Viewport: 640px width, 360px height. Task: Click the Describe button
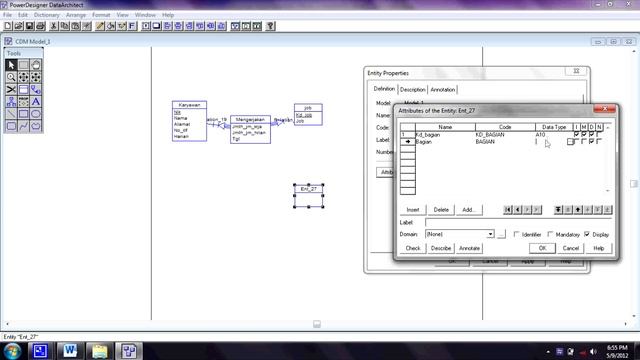pos(441,248)
